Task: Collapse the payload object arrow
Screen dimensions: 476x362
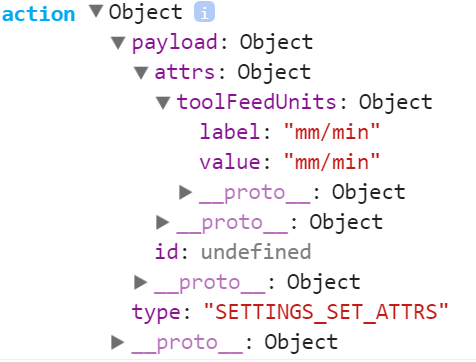Action: [x=118, y=43]
